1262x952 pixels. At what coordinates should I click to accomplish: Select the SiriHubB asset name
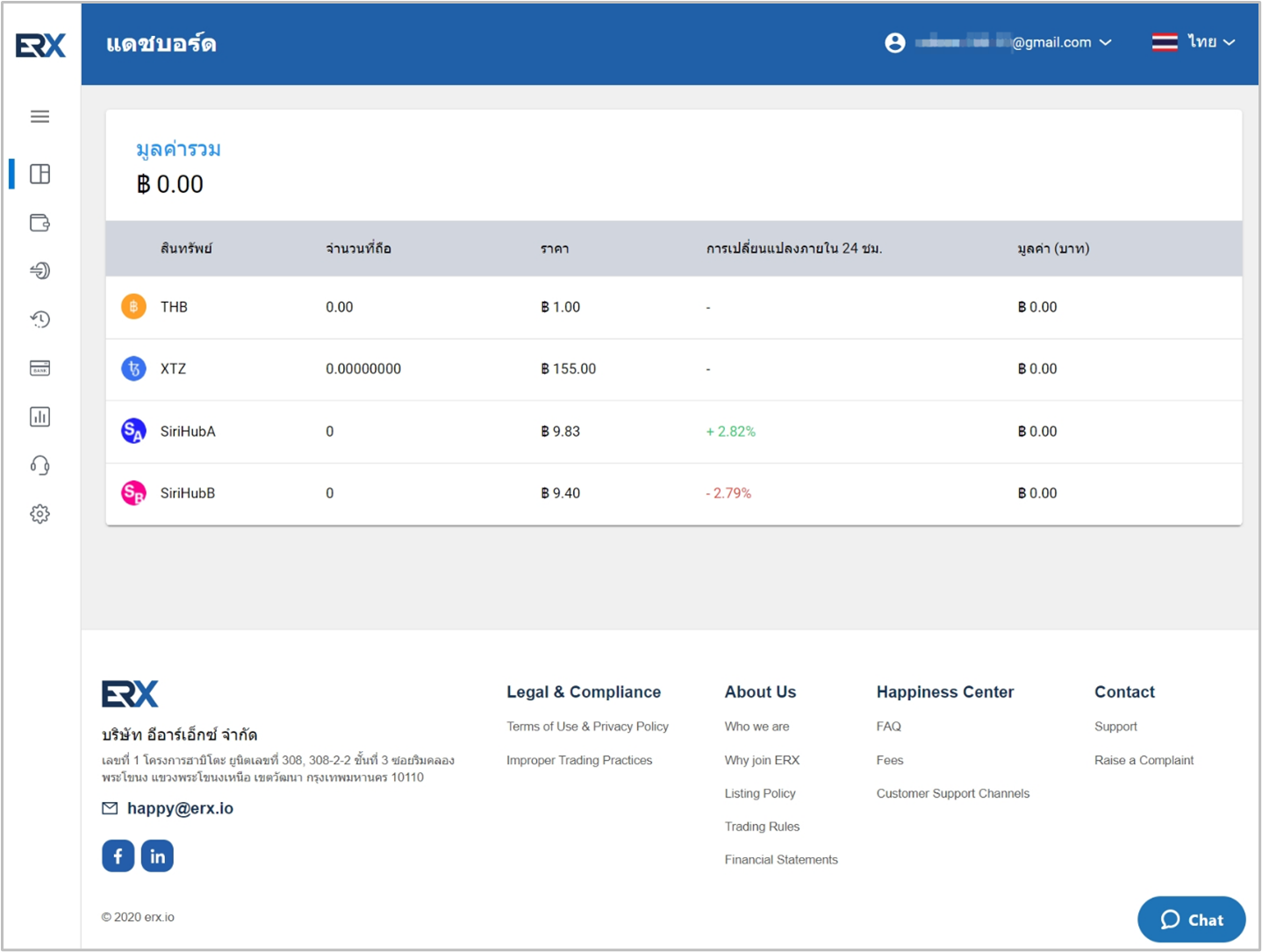coord(188,493)
